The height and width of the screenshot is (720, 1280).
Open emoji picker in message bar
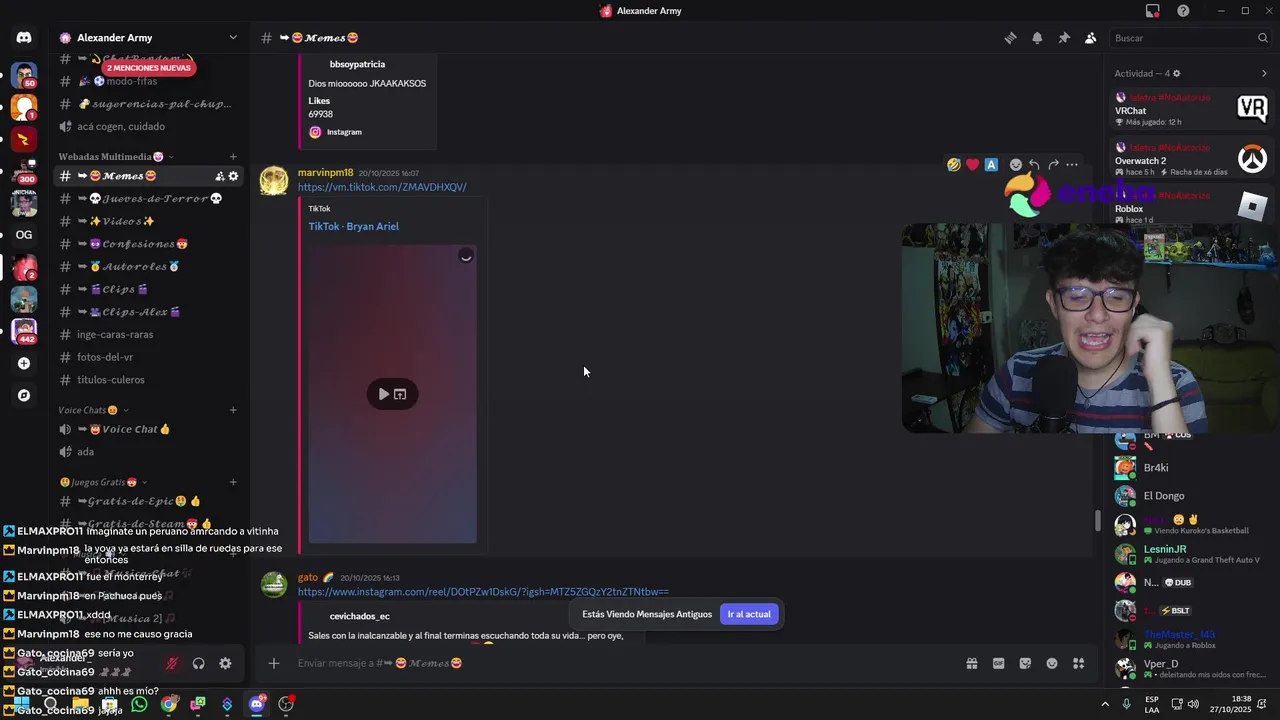(x=1052, y=663)
